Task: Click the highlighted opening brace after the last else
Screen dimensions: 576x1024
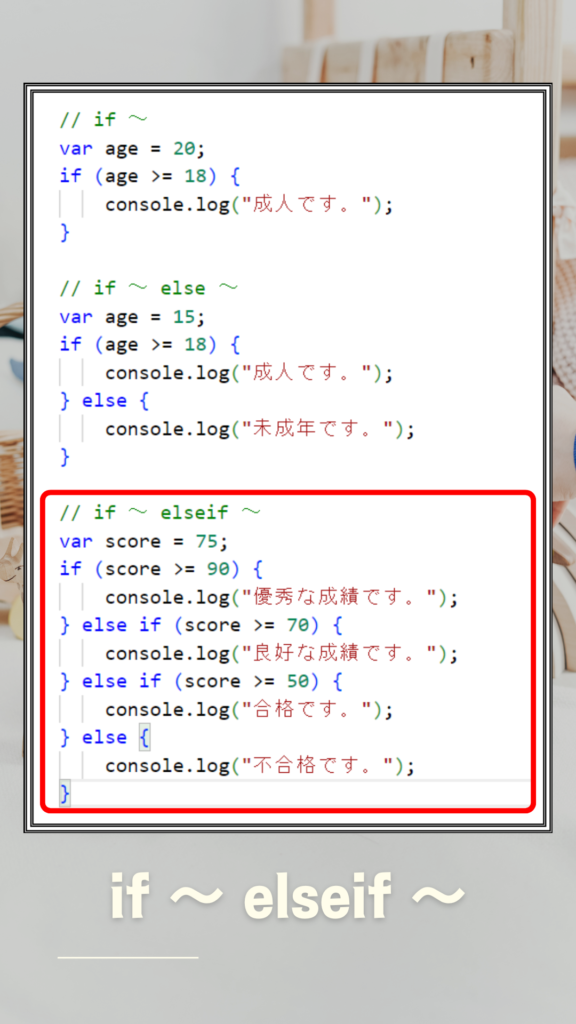Action: (144, 738)
